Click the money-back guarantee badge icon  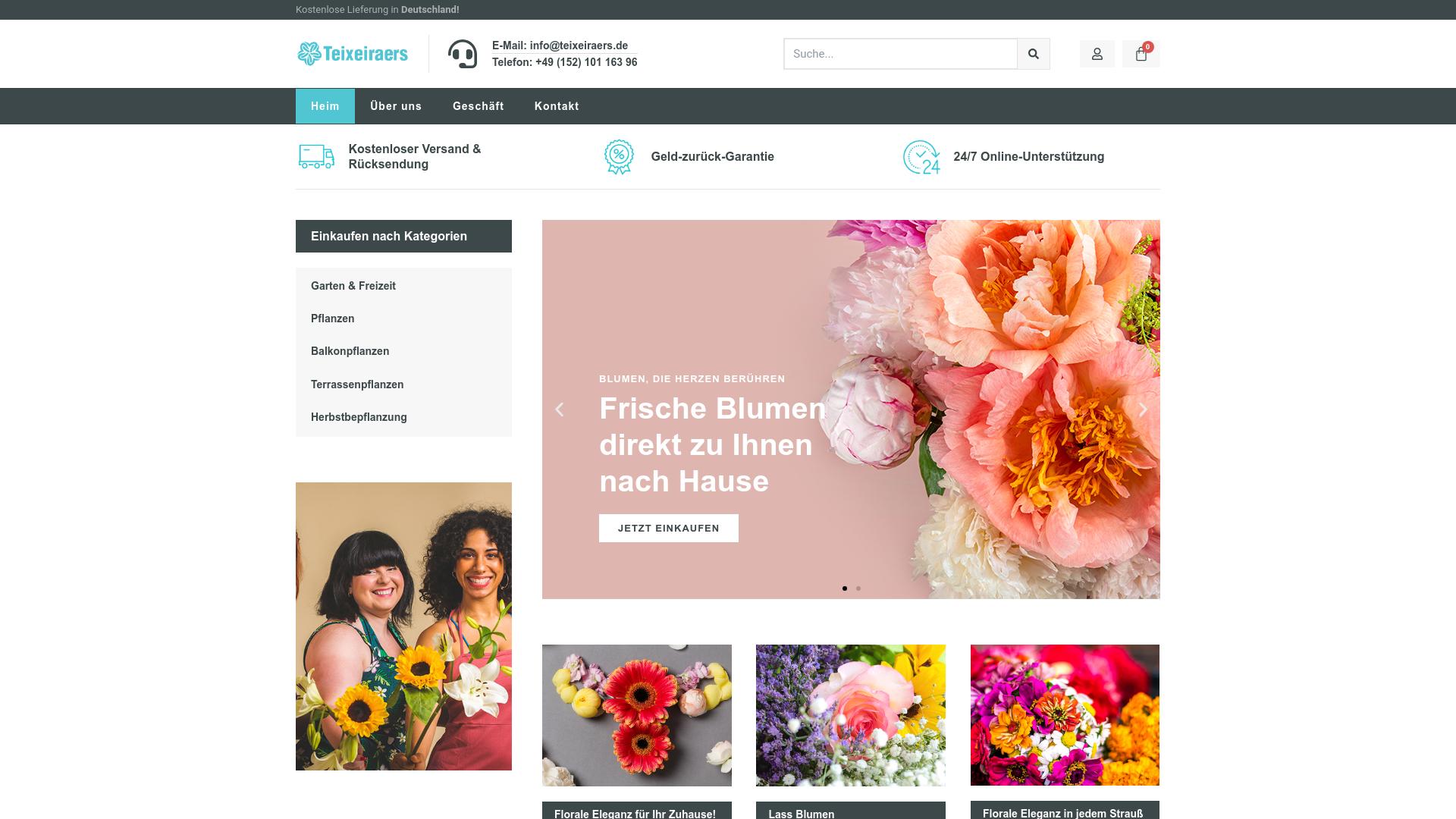click(619, 157)
